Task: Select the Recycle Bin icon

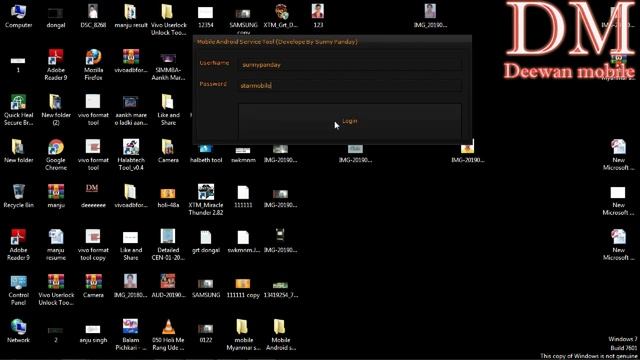Action: coord(18,196)
